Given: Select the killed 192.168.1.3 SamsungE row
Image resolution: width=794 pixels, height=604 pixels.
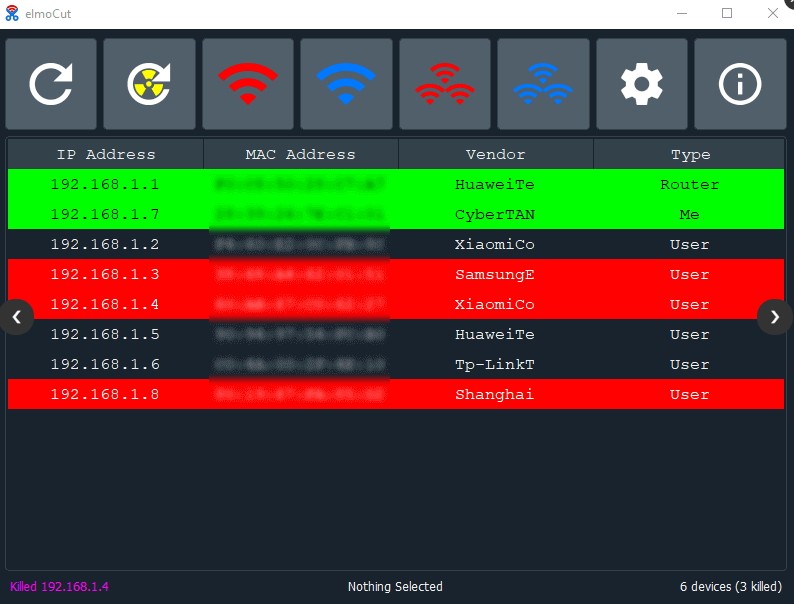Looking at the screenshot, I should click(396, 274).
